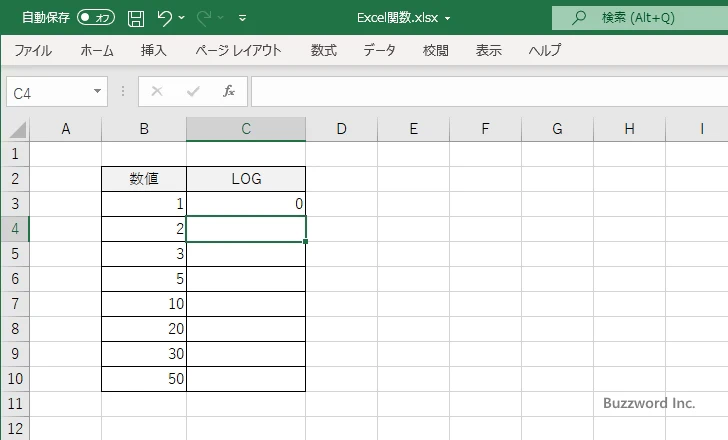728x440 pixels.
Task: Click the Redo arrow icon
Action: (203, 18)
